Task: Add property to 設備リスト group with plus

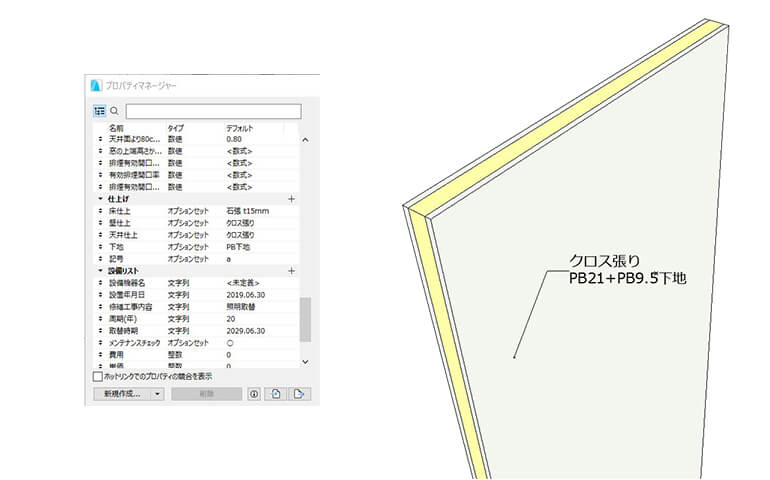Action: pos(291,271)
